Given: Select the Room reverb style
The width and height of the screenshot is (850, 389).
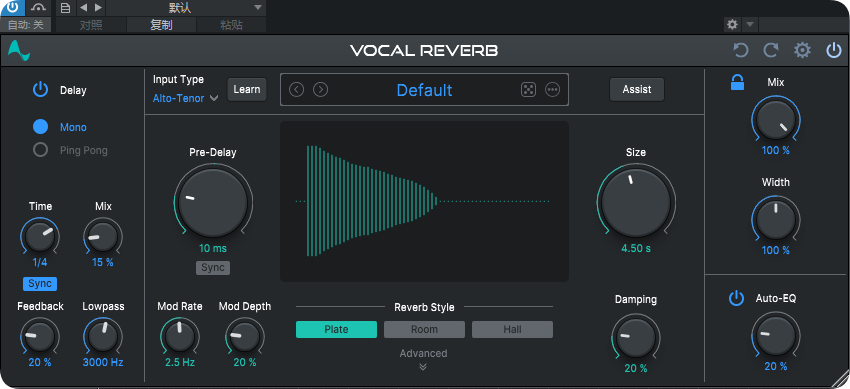Looking at the screenshot, I should (424, 329).
